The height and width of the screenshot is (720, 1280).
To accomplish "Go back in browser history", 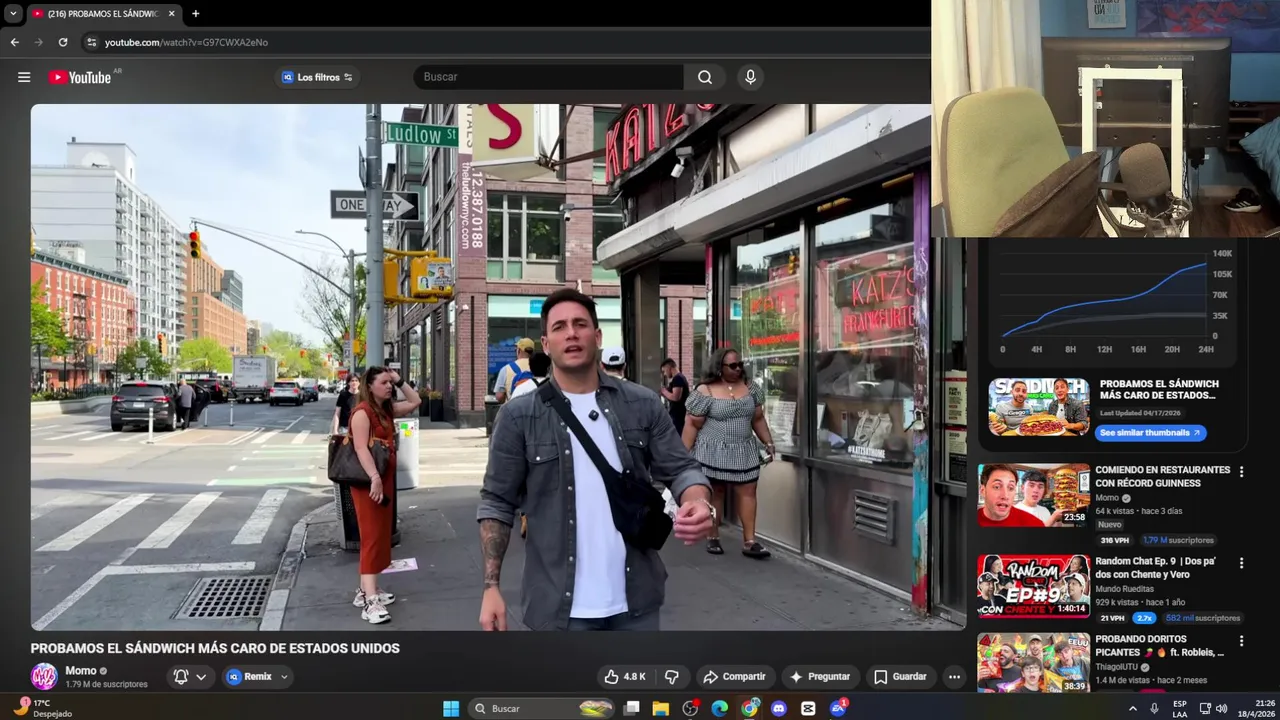I will tap(14, 42).
